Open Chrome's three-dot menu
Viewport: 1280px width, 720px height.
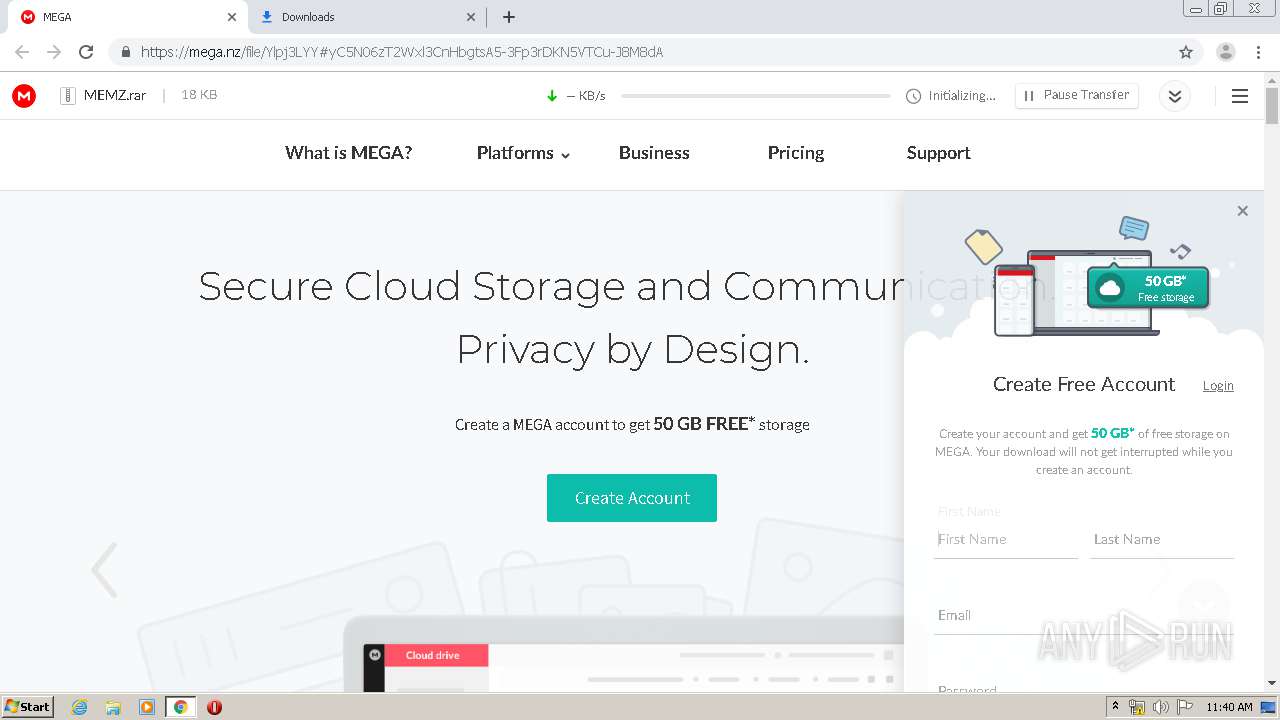pos(1257,52)
